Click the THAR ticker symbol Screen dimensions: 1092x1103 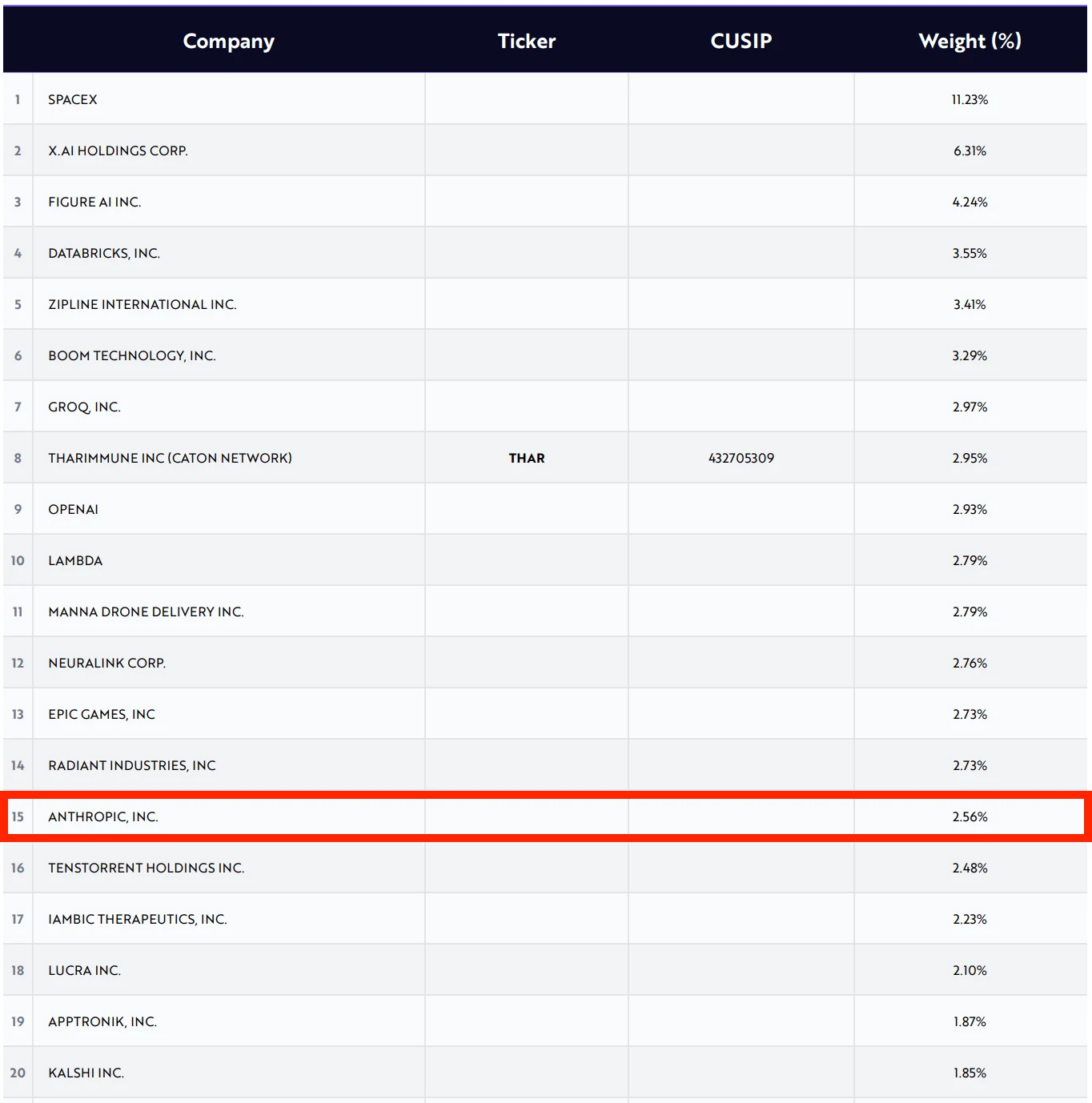526,458
